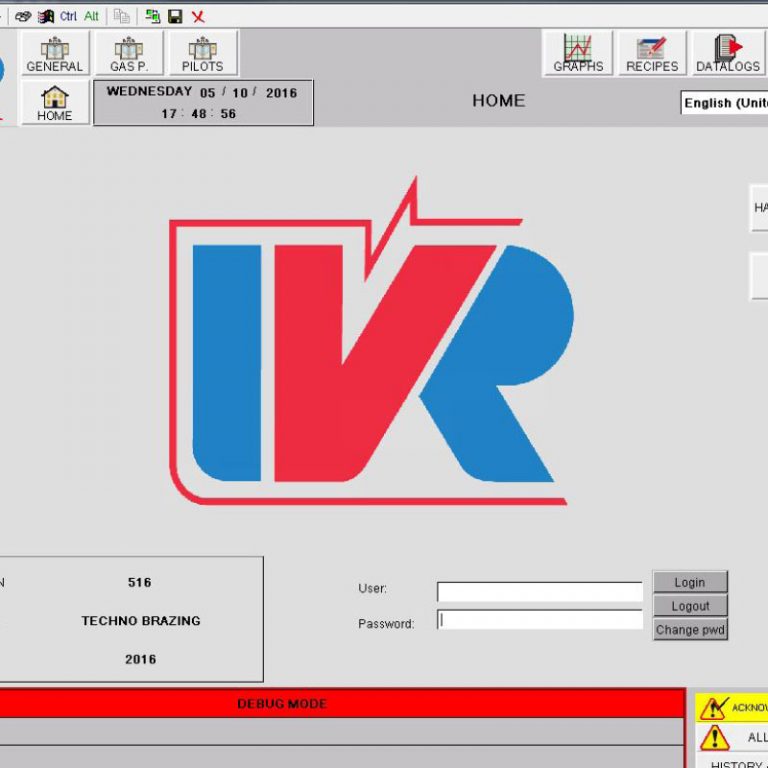Click the time display 17 : 48 : 56

point(199,114)
